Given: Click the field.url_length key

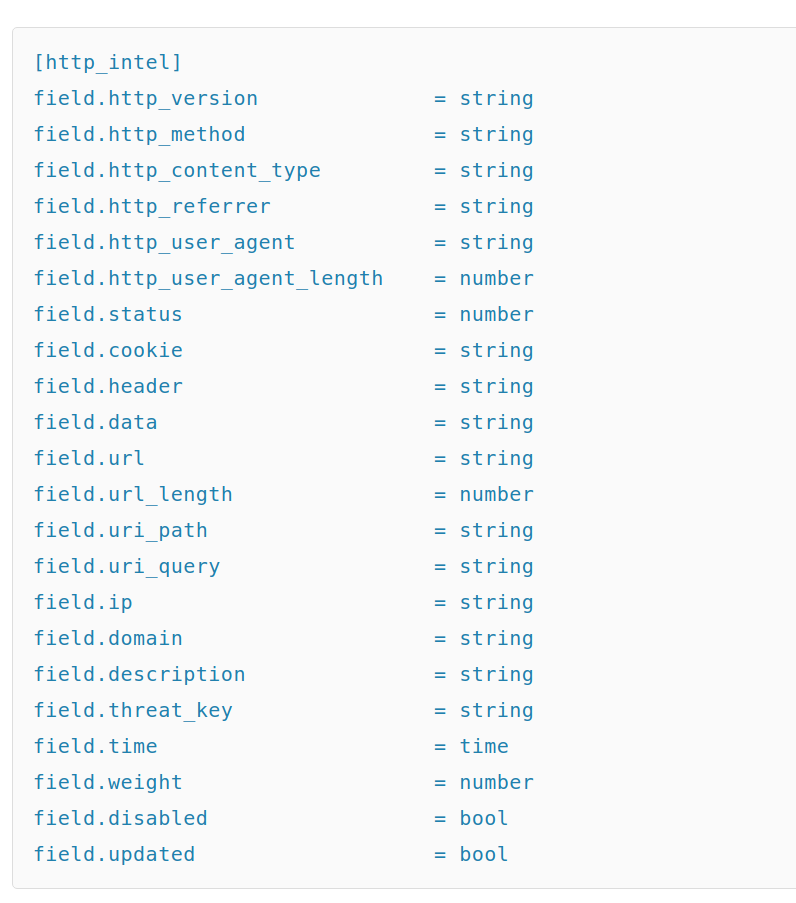Looking at the screenshot, I should click(x=133, y=495).
